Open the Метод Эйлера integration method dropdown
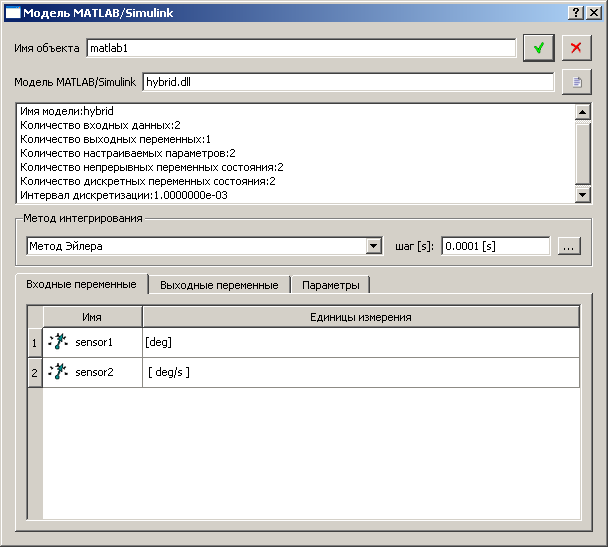608x547 pixels. (373, 246)
